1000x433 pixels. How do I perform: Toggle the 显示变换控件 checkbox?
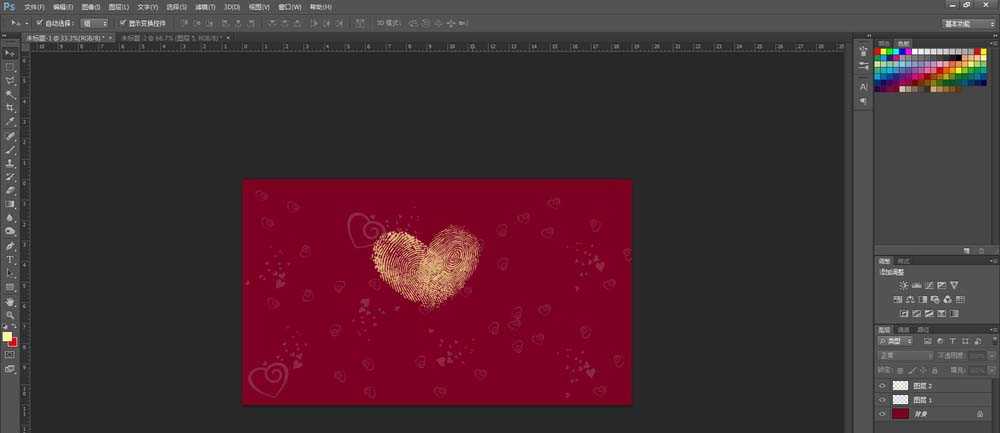tap(122, 22)
